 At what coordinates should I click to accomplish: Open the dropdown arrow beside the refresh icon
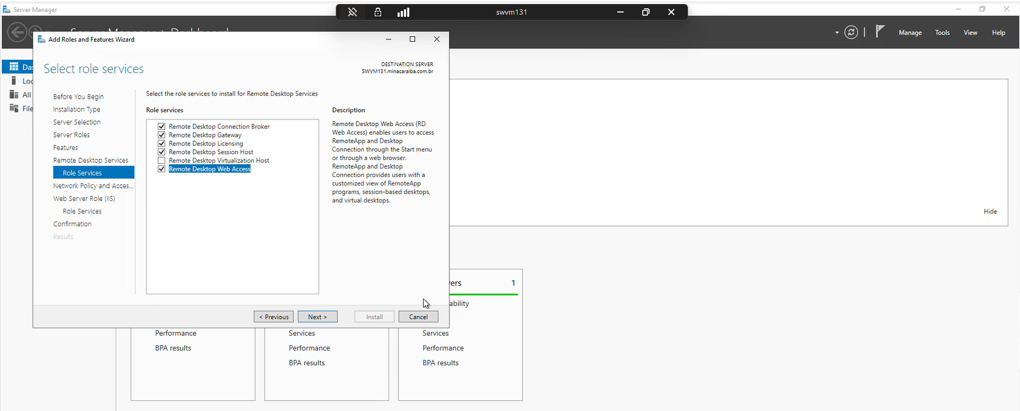coord(837,33)
